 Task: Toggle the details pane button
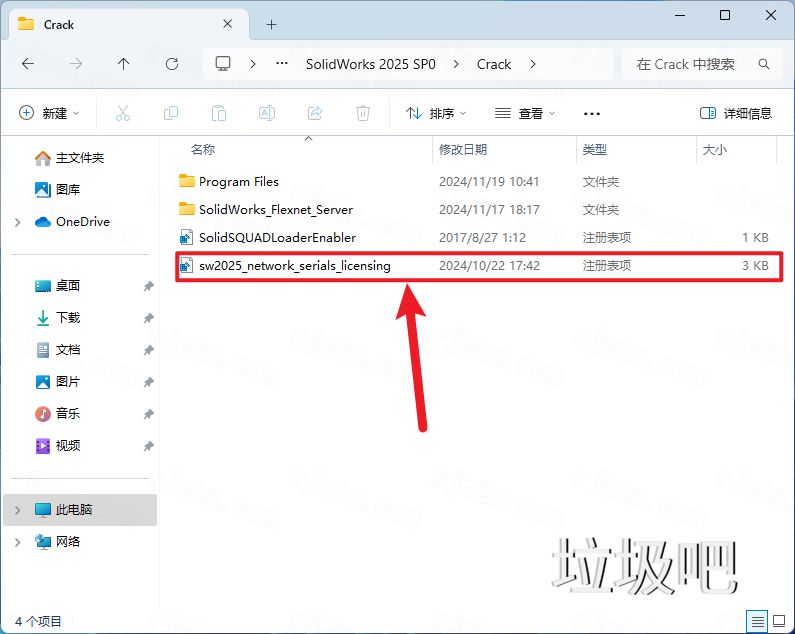(x=736, y=113)
